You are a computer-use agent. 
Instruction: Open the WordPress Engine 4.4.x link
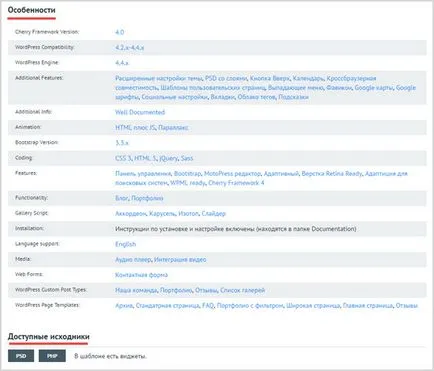[122, 63]
